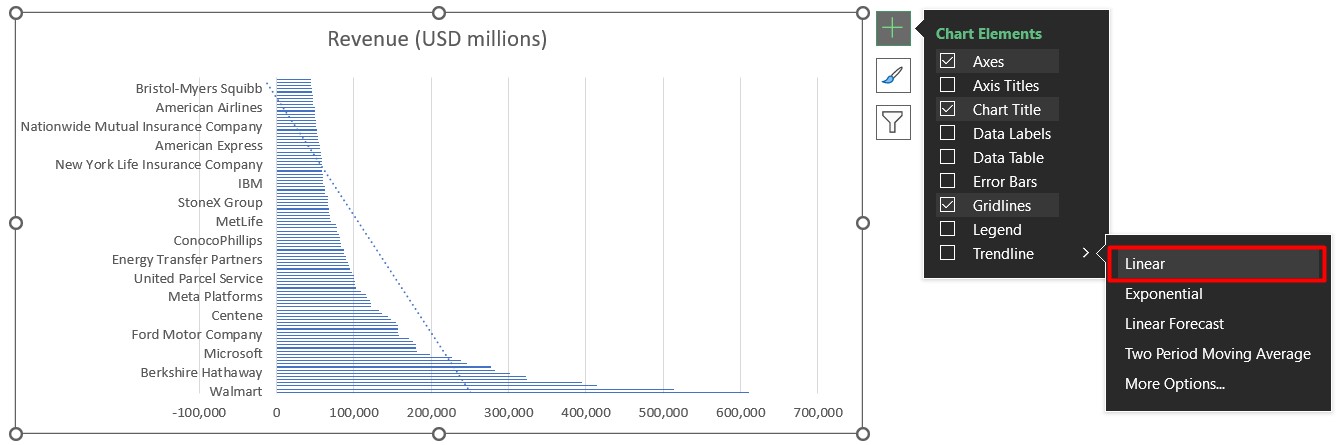Choose the Exponential trendline option
1343x445 pixels.
tap(1163, 294)
